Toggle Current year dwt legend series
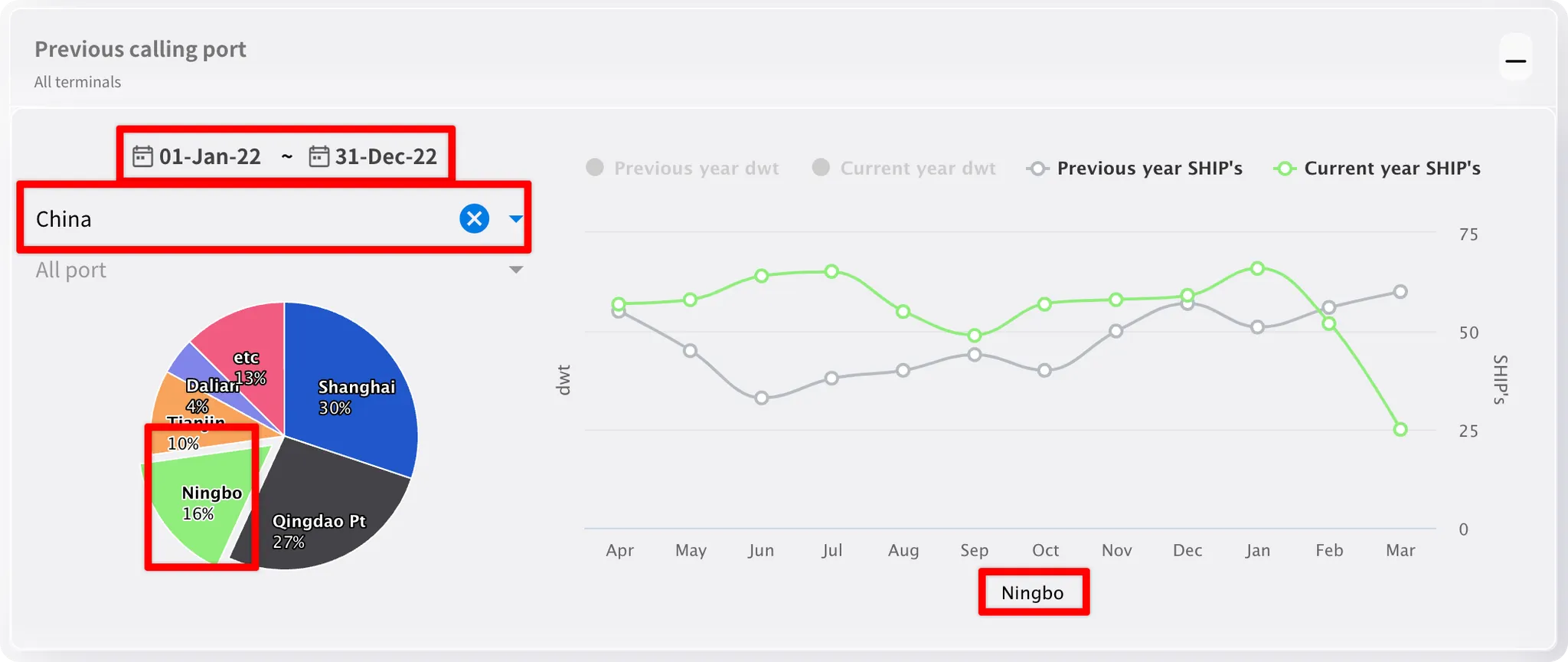The image size is (1568, 662). click(x=904, y=169)
